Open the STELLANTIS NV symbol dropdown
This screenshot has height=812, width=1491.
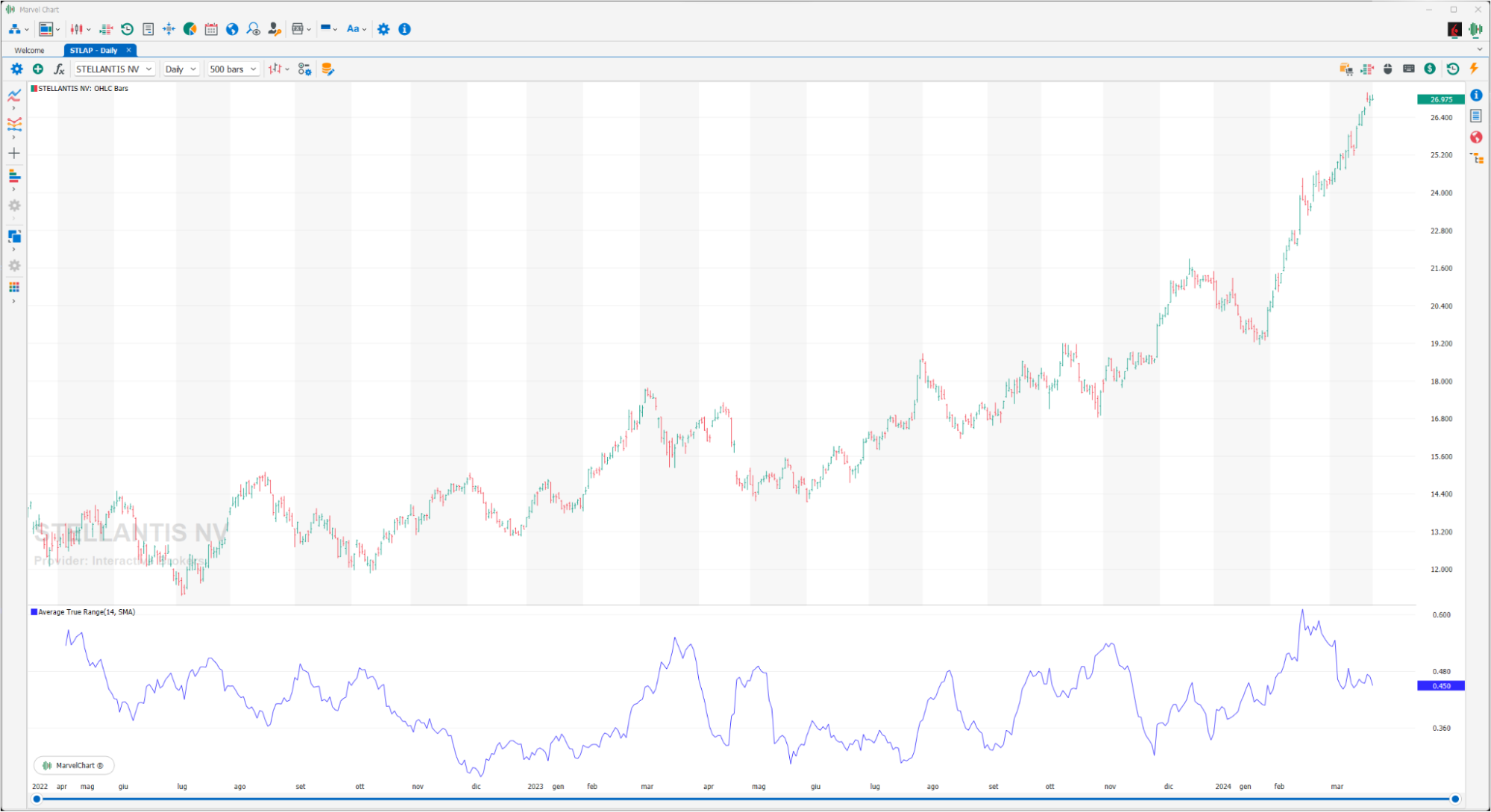point(114,69)
